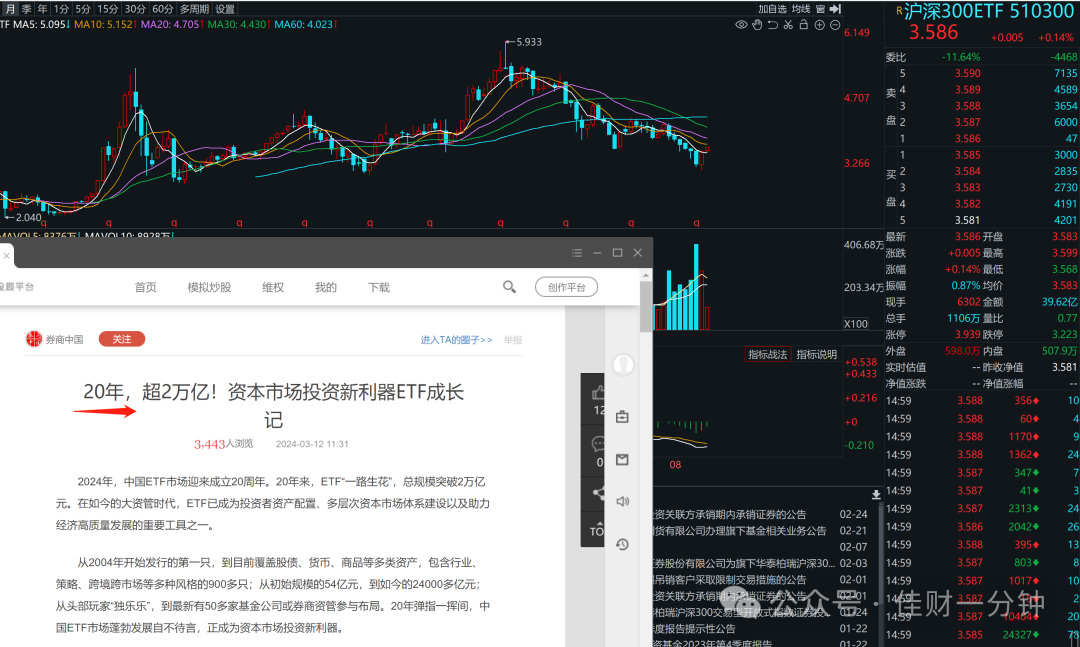Viewport: 1080px width, 647px height.
Task: Click the 指标战法 button
Action: [768, 354]
